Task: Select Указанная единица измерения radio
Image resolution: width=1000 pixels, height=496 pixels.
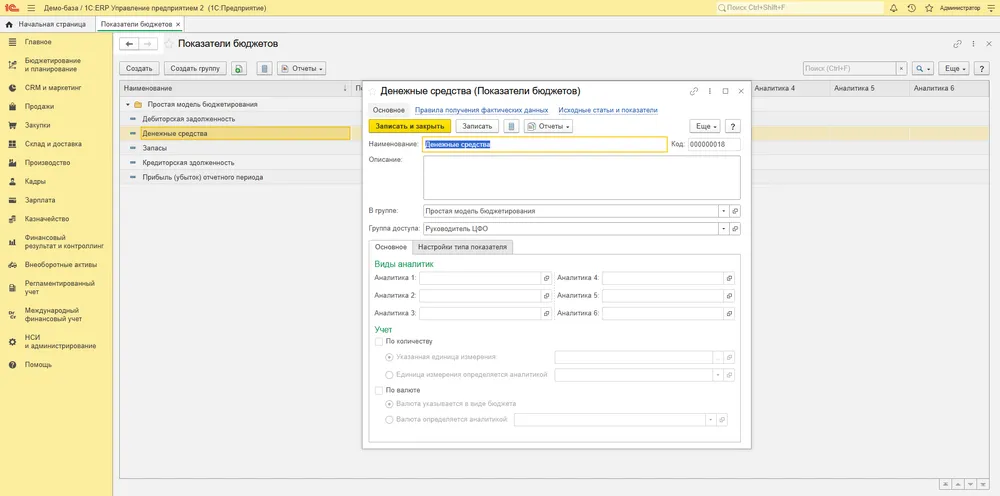Action: click(390, 357)
